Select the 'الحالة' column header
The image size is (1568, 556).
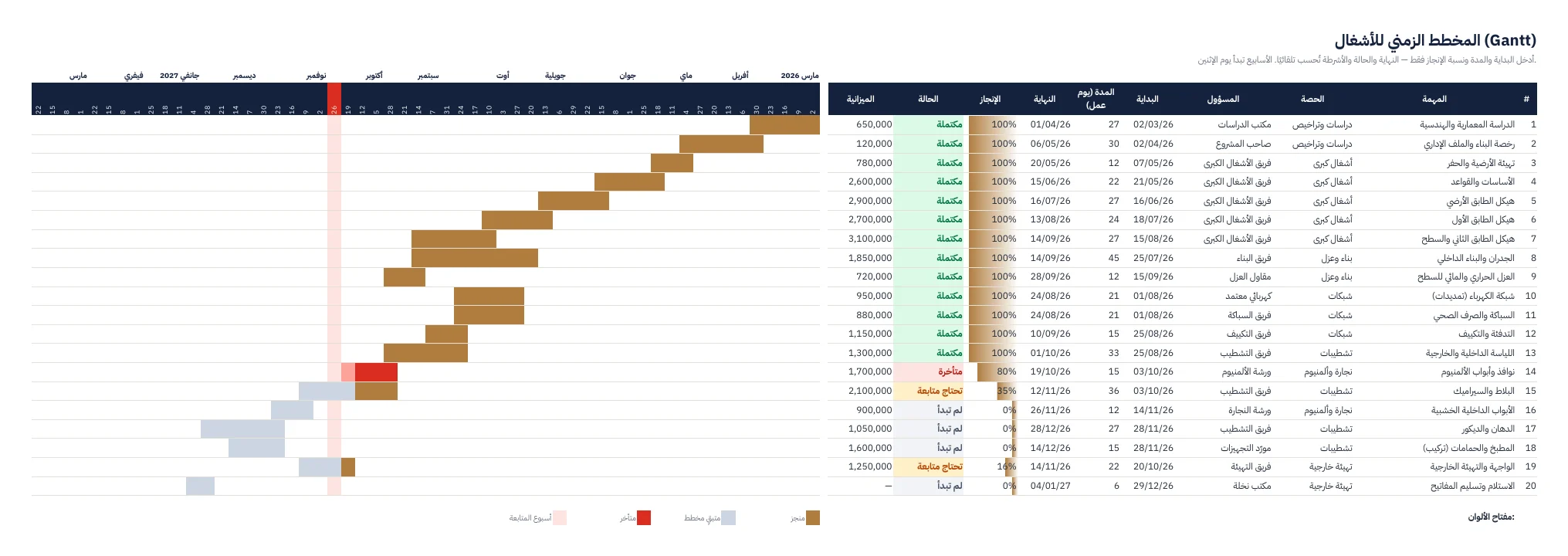928,99
